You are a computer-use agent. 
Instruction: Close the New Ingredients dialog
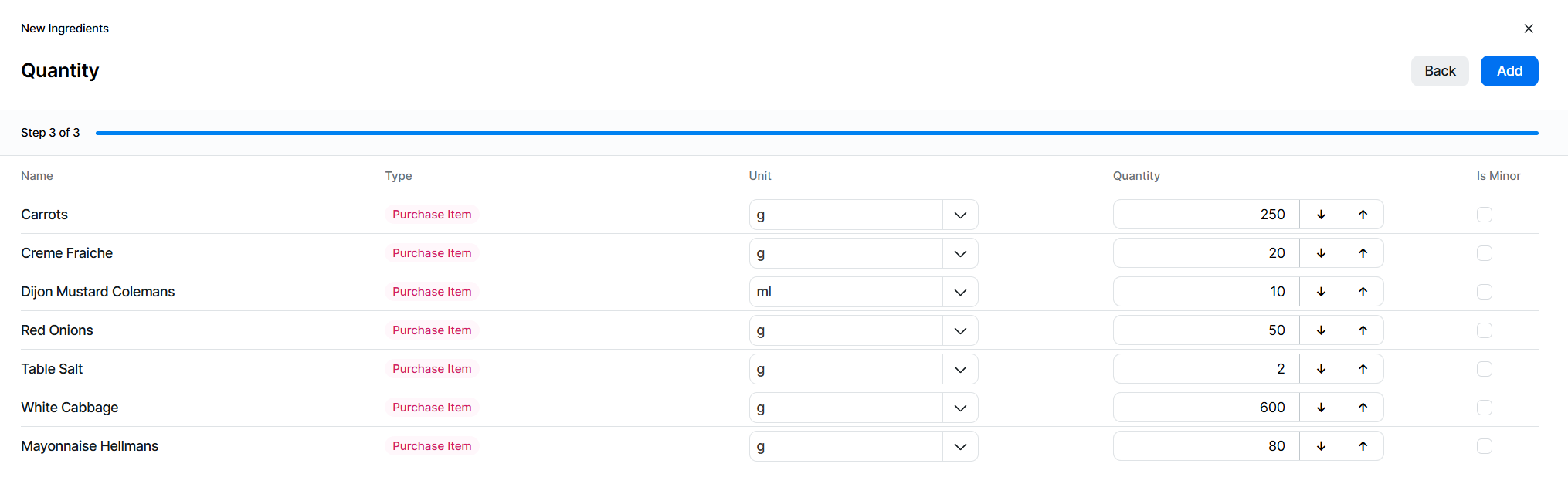[1528, 29]
